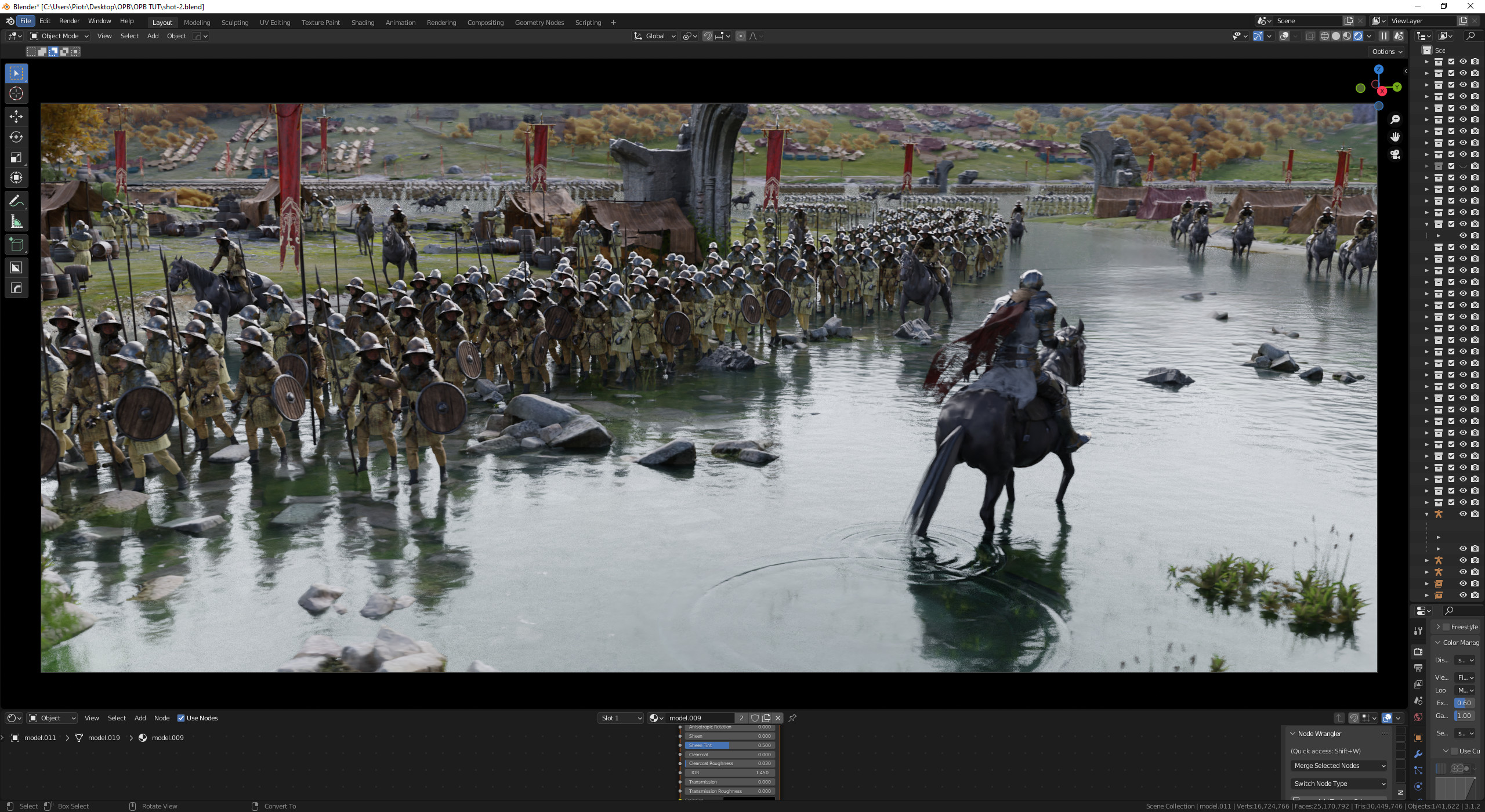Switch to the Geometry Nodes workspace tab
1485x812 pixels.
539,23
